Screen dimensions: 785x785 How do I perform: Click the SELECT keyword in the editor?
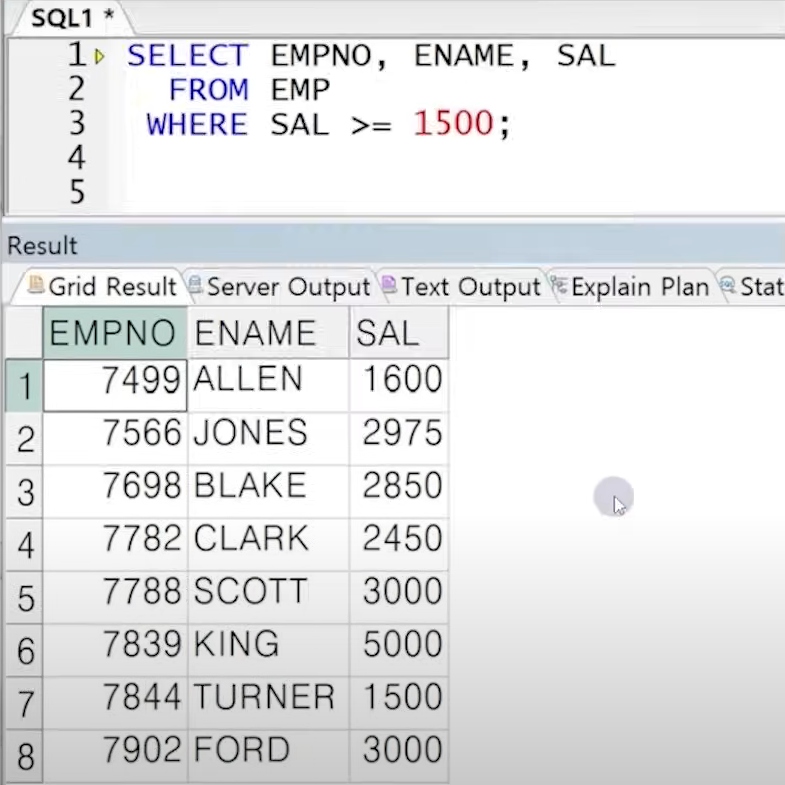tap(188, 55)
